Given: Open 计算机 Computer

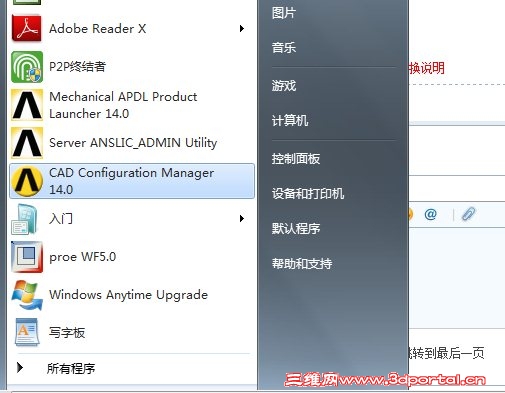Looking at the screenshot, I should point(290,121).
